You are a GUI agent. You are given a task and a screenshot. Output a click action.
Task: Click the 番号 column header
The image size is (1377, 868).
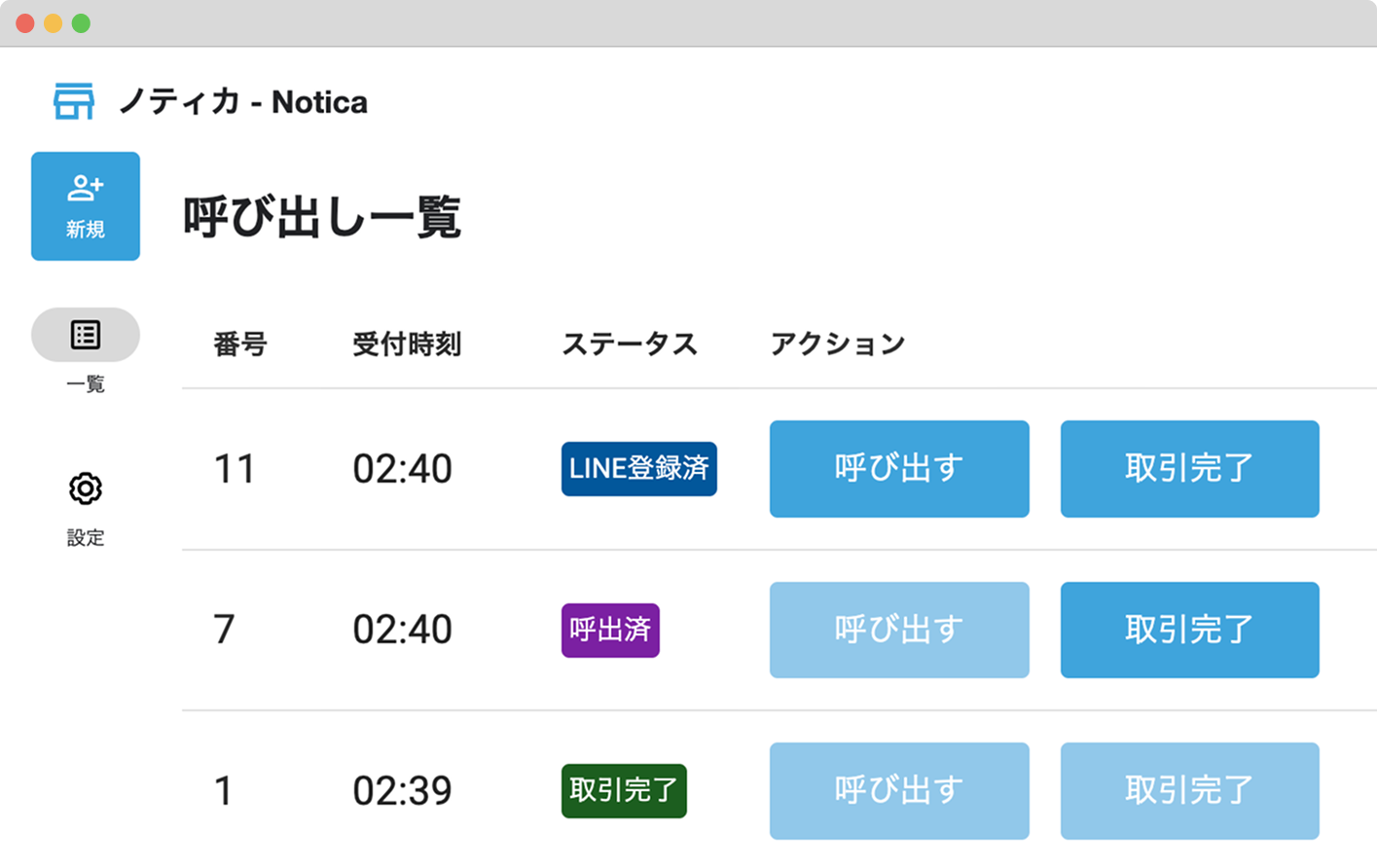coord(239,344)
